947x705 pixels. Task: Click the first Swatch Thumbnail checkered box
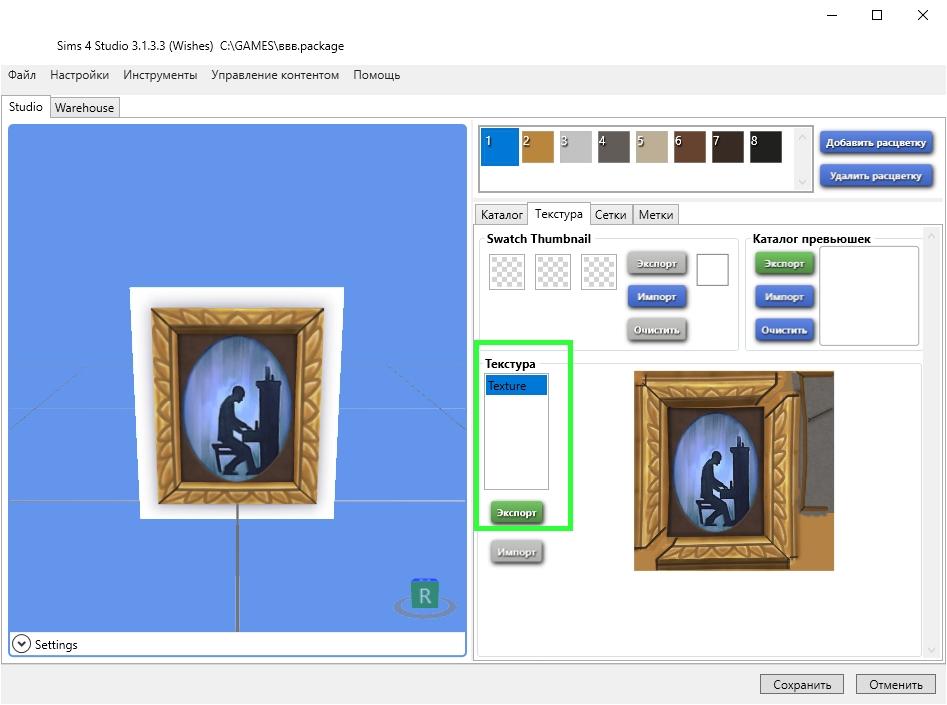(x=506, y=271)
